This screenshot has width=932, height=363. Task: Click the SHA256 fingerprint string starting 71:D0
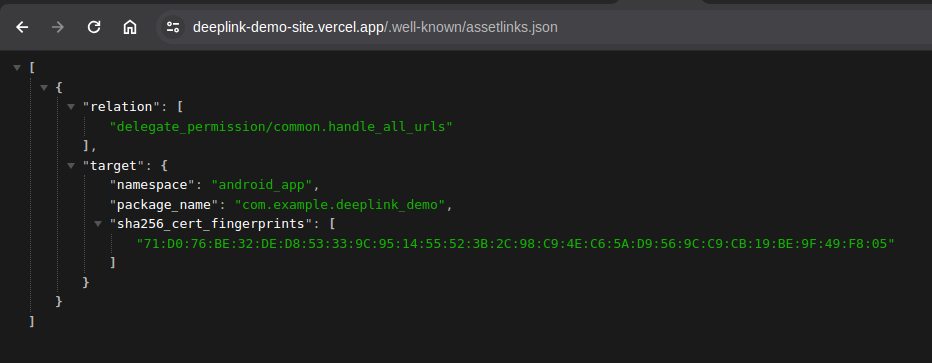point(516,244)
